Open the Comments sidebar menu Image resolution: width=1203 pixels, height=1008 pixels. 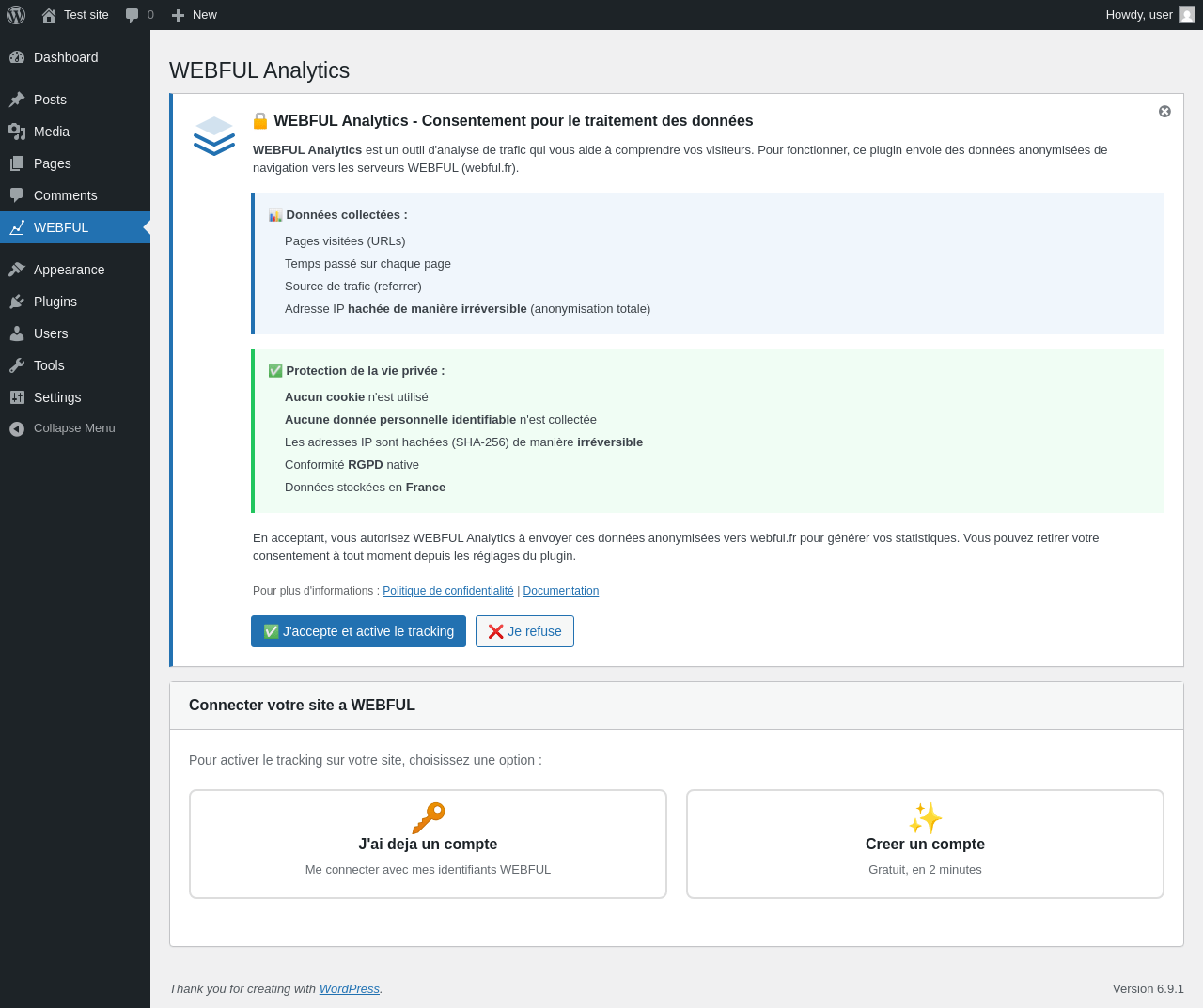tap(75, 195)
